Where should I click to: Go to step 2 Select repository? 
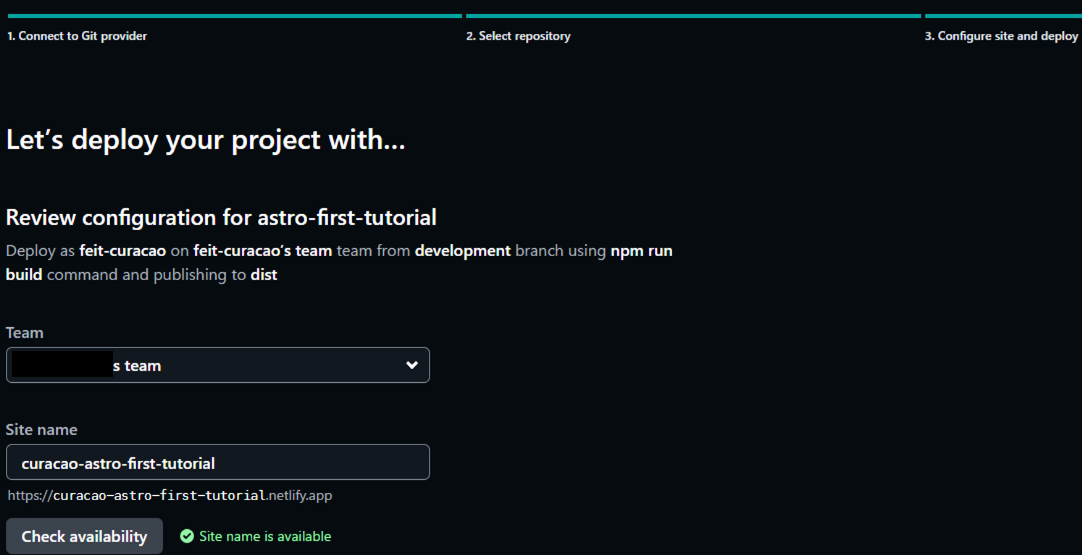(x=518, y=36)
